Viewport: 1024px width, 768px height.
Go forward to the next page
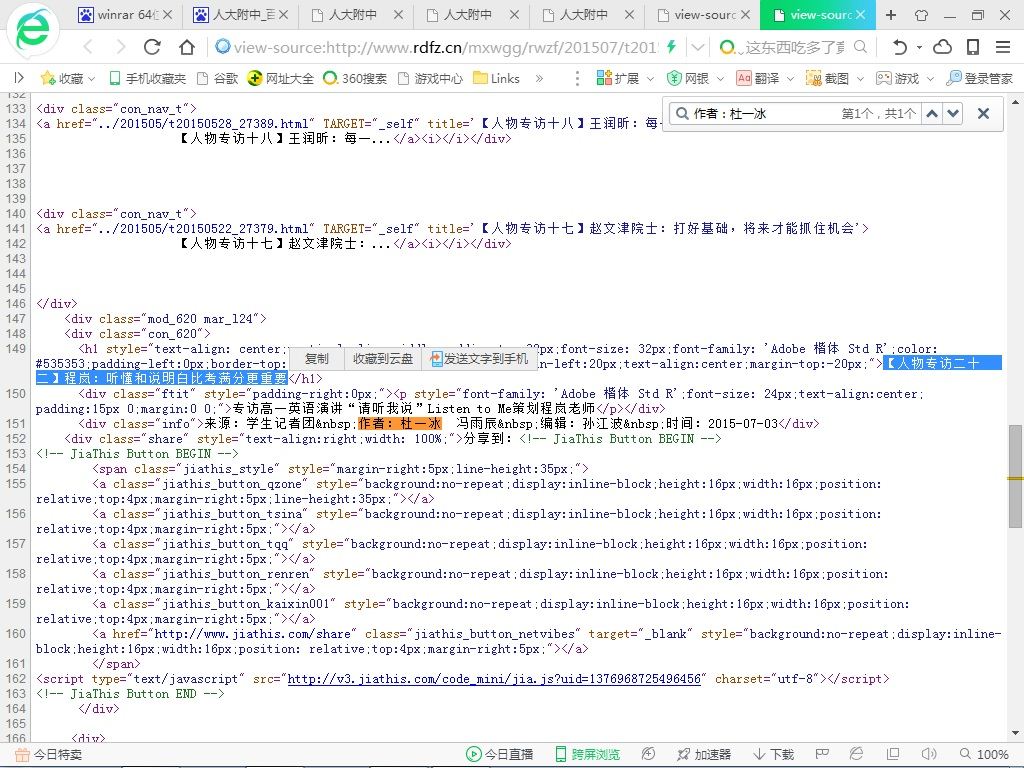click(120, 47)
